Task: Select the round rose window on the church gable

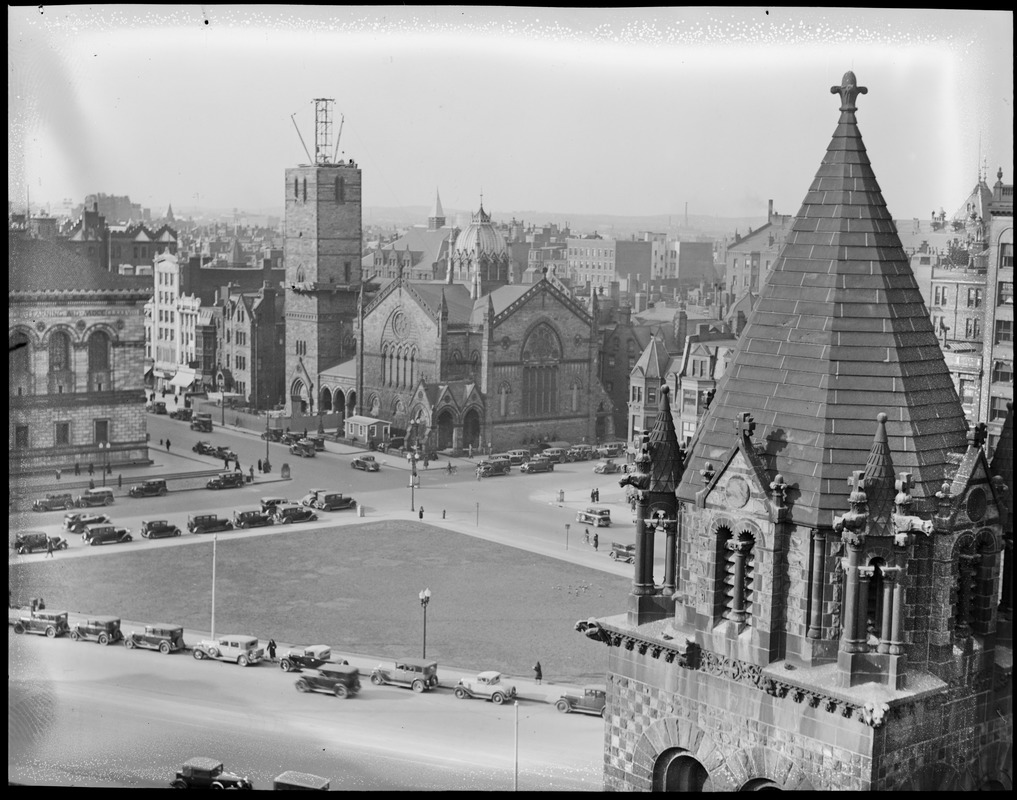Action: point(400,324)
